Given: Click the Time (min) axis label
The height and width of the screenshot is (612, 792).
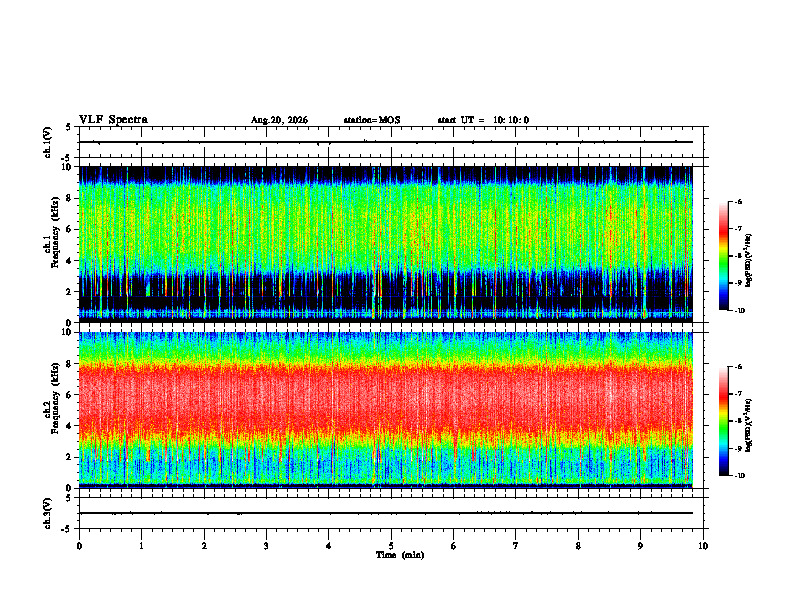Looking at the screenshot, I should click(x=400, y=555).
